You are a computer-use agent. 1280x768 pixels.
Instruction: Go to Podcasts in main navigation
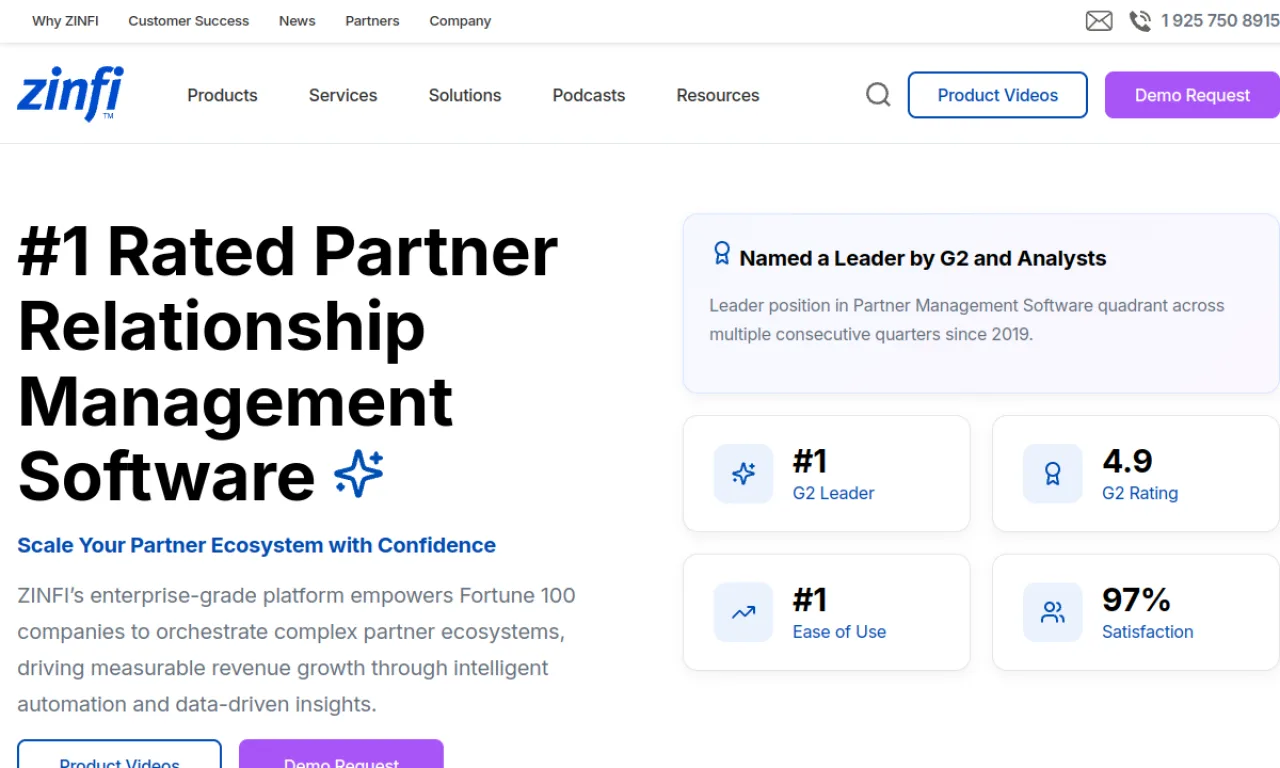click(589, 95)
